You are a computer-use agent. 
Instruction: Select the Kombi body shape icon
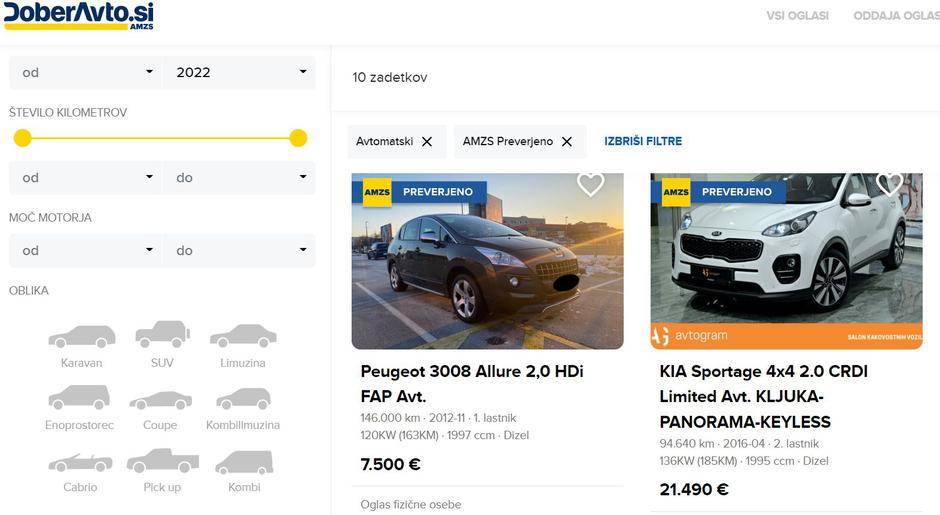243,462
